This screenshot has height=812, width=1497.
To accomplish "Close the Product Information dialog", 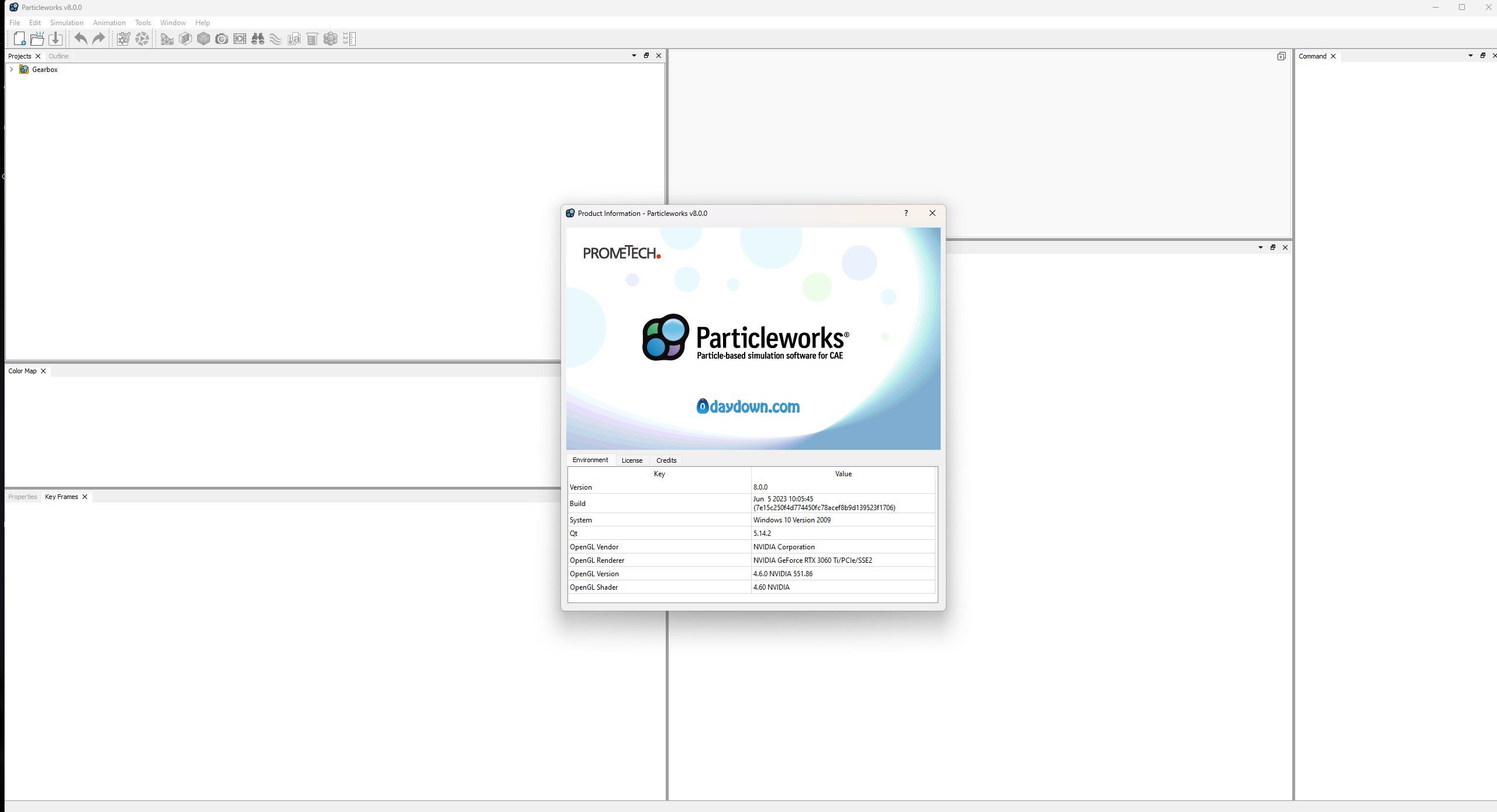I will tap(932, 213).
